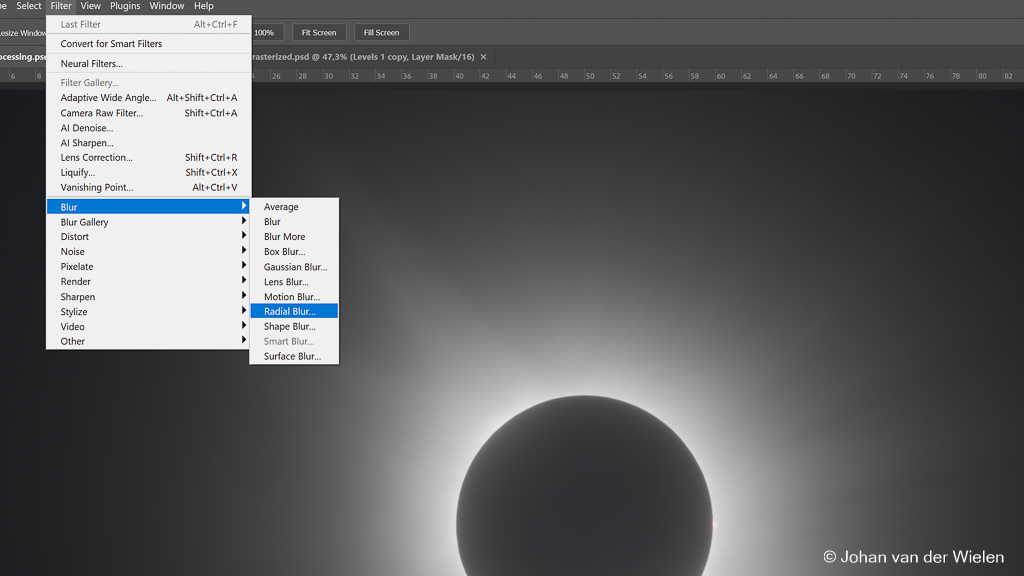Open the Window menu
The height and width of the screenshot is (576, 1024).
(x=167, y=6)
